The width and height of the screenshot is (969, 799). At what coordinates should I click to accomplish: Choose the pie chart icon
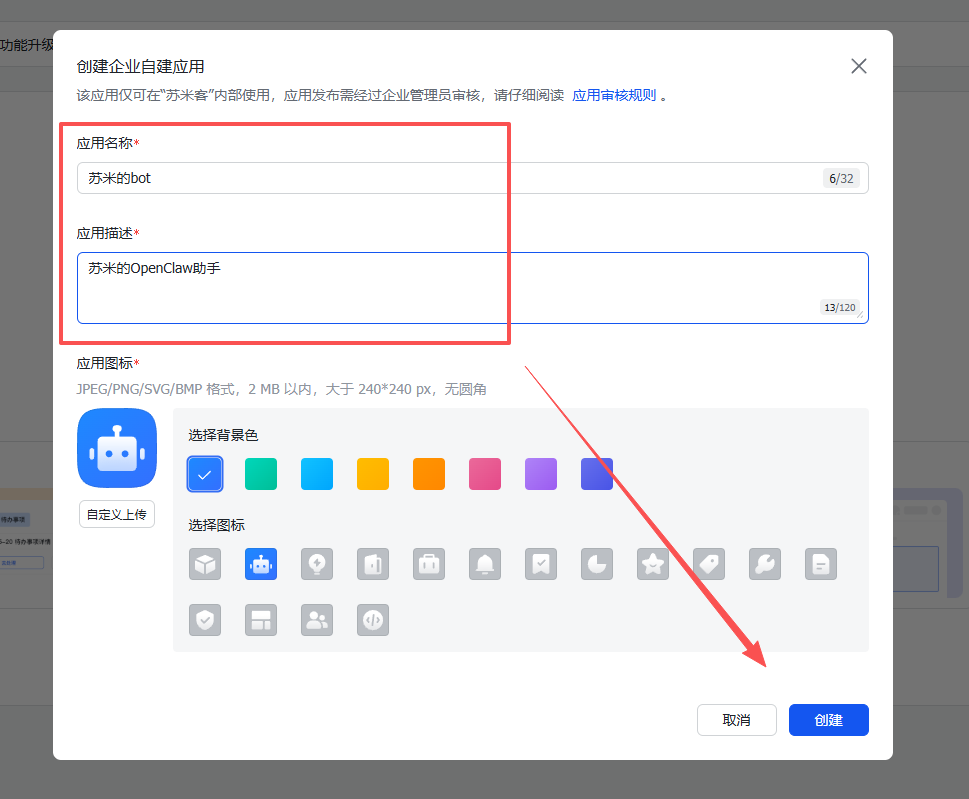click(x=597, y=564)
